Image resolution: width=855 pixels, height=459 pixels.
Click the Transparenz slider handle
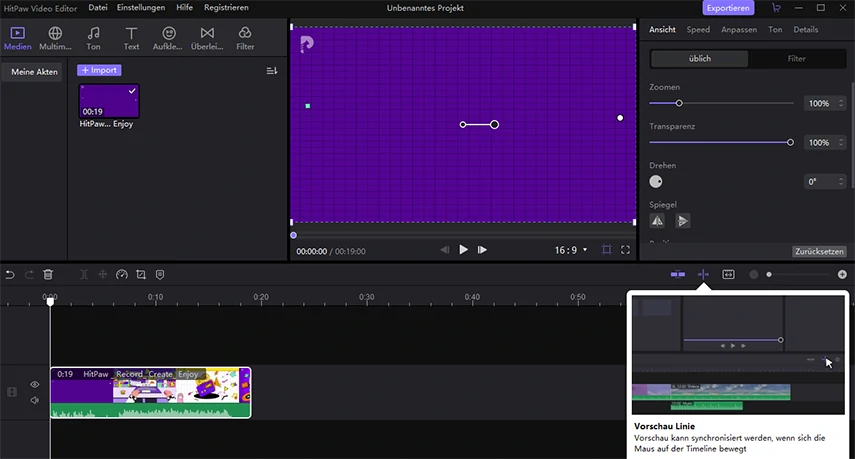[x=790, y=142]
